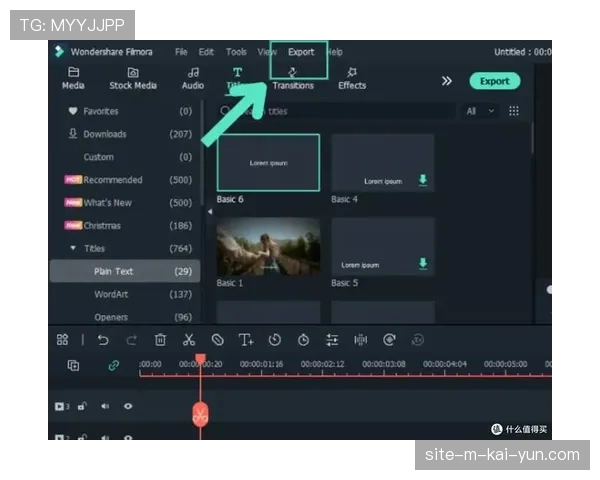Click the red playhead split marker
The height and width of the screenshot is (480, 600).
(200, 412)
